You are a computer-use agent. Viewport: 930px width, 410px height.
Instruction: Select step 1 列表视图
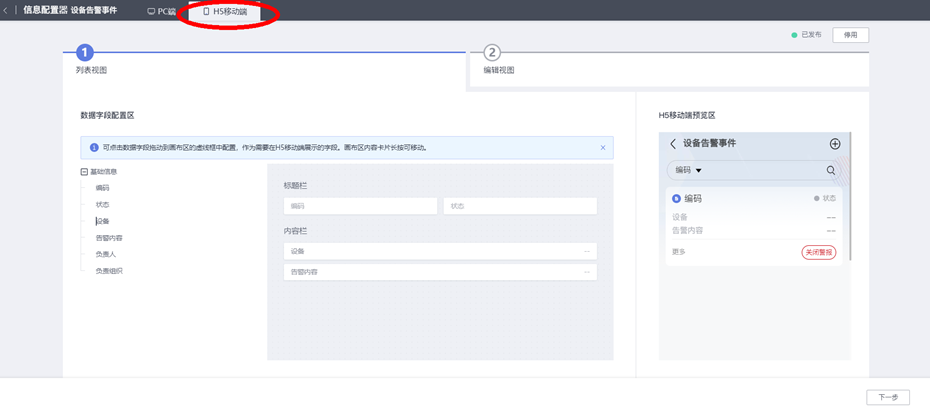click(x=84, y=53)
